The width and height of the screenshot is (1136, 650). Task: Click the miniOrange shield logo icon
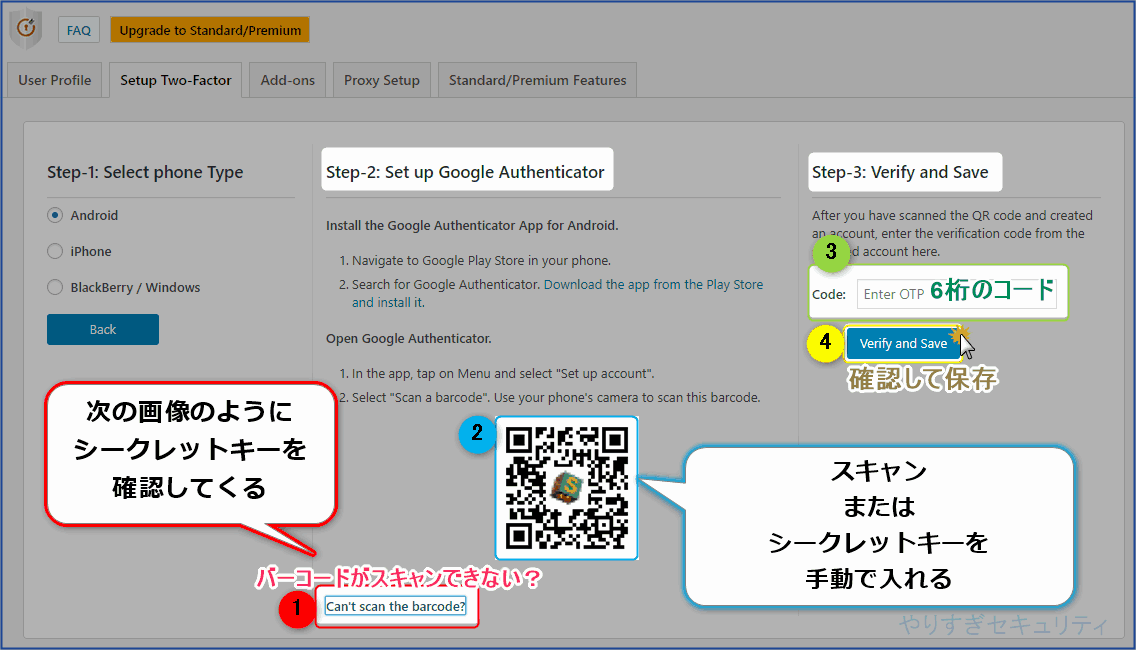26,29
